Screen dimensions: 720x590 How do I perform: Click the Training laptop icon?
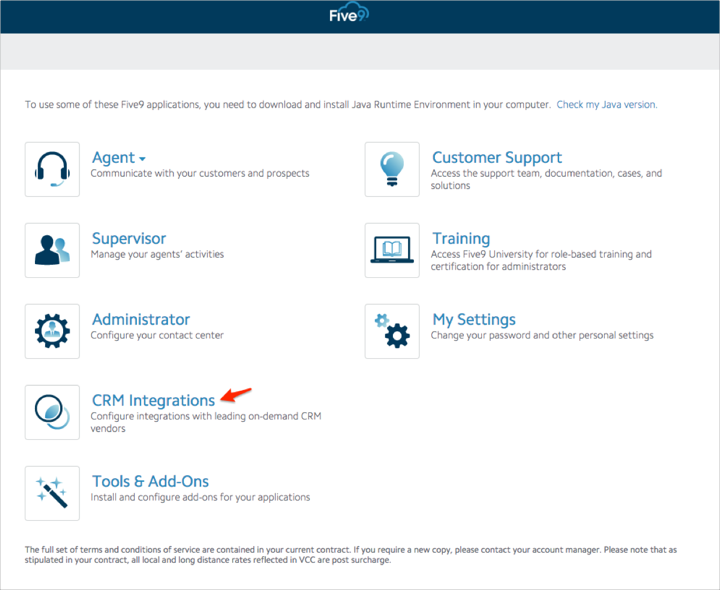[x=392, y=250]
